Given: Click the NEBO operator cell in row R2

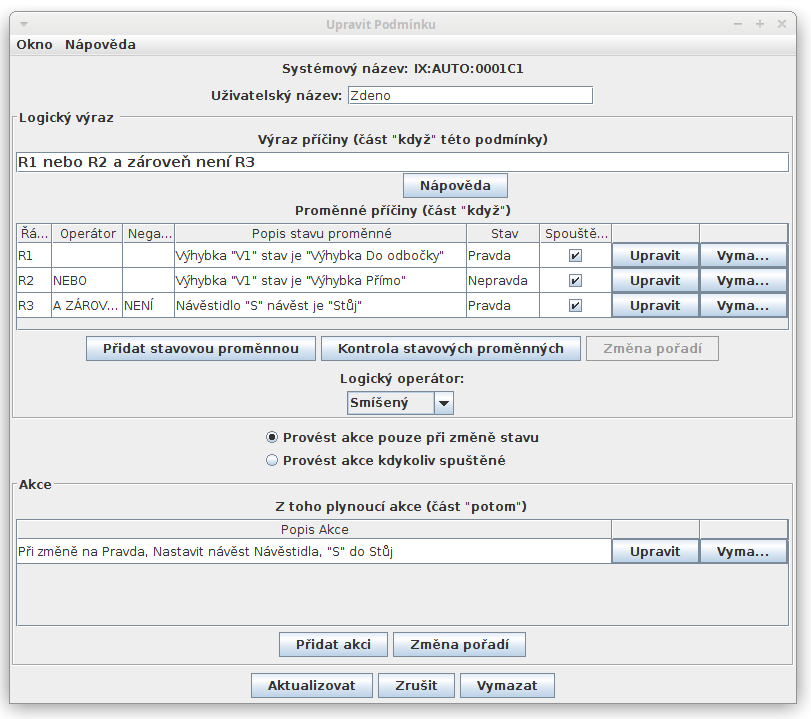Looking at the screenshot, I should click(x=86, y=281).
